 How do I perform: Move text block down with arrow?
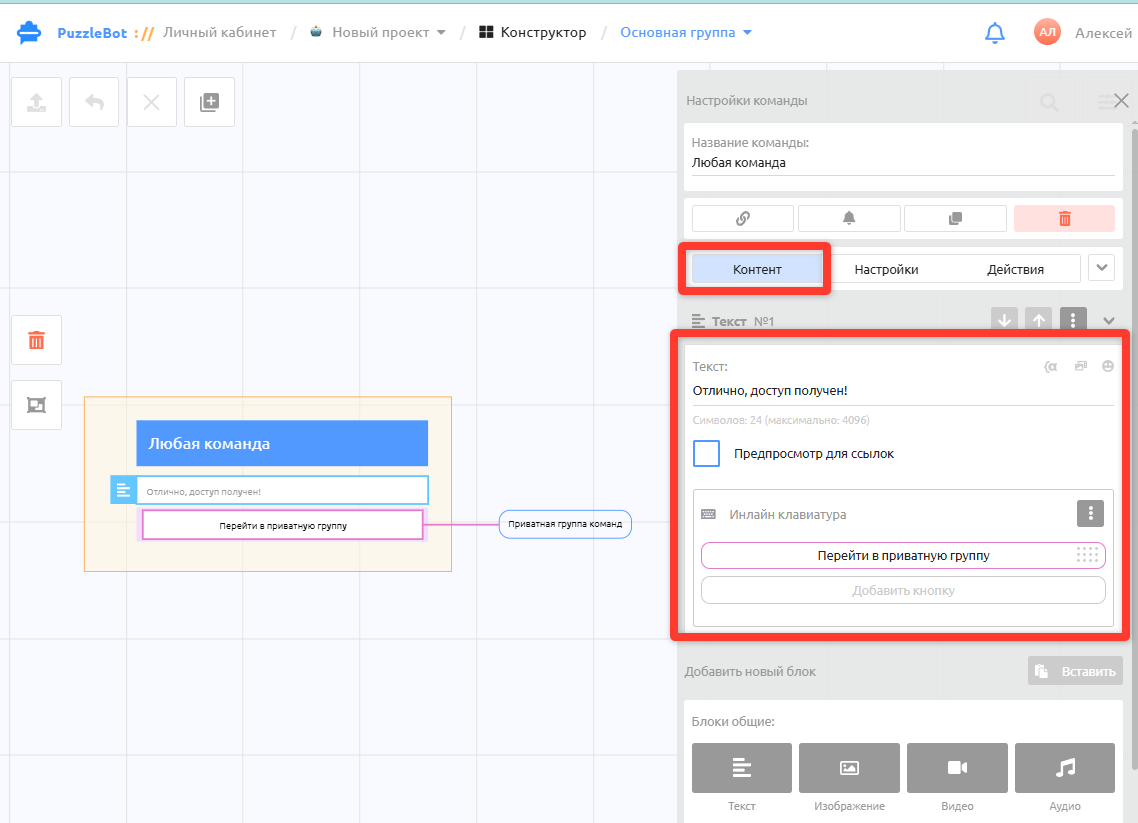[x=1004, y=320]
